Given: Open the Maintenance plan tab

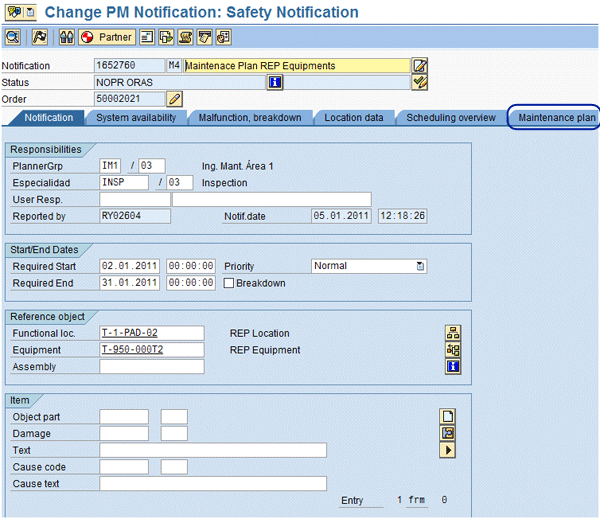Looking at the screenshot, I should (556, 118).
